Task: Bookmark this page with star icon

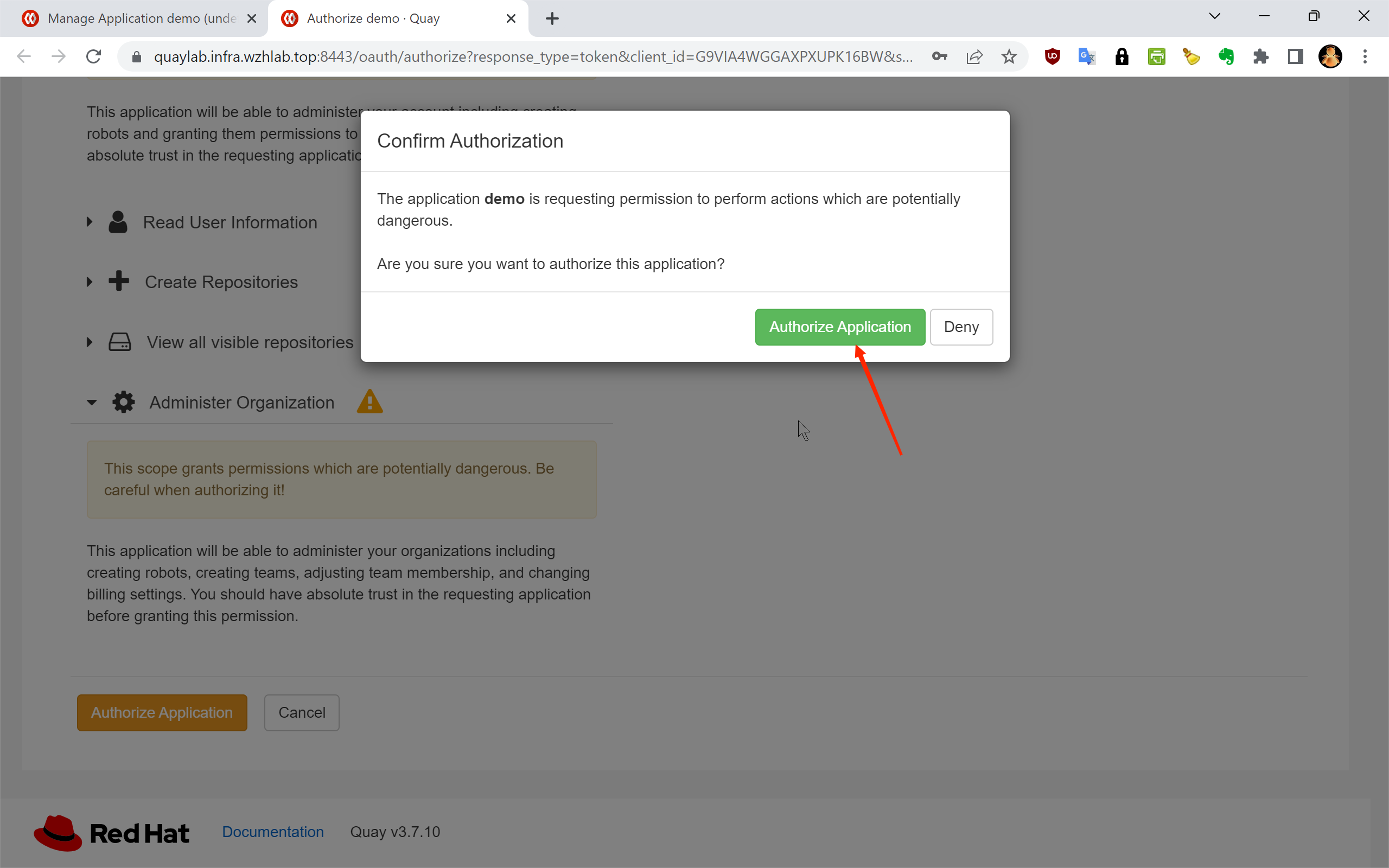Action: click(x=1009, y=56)
